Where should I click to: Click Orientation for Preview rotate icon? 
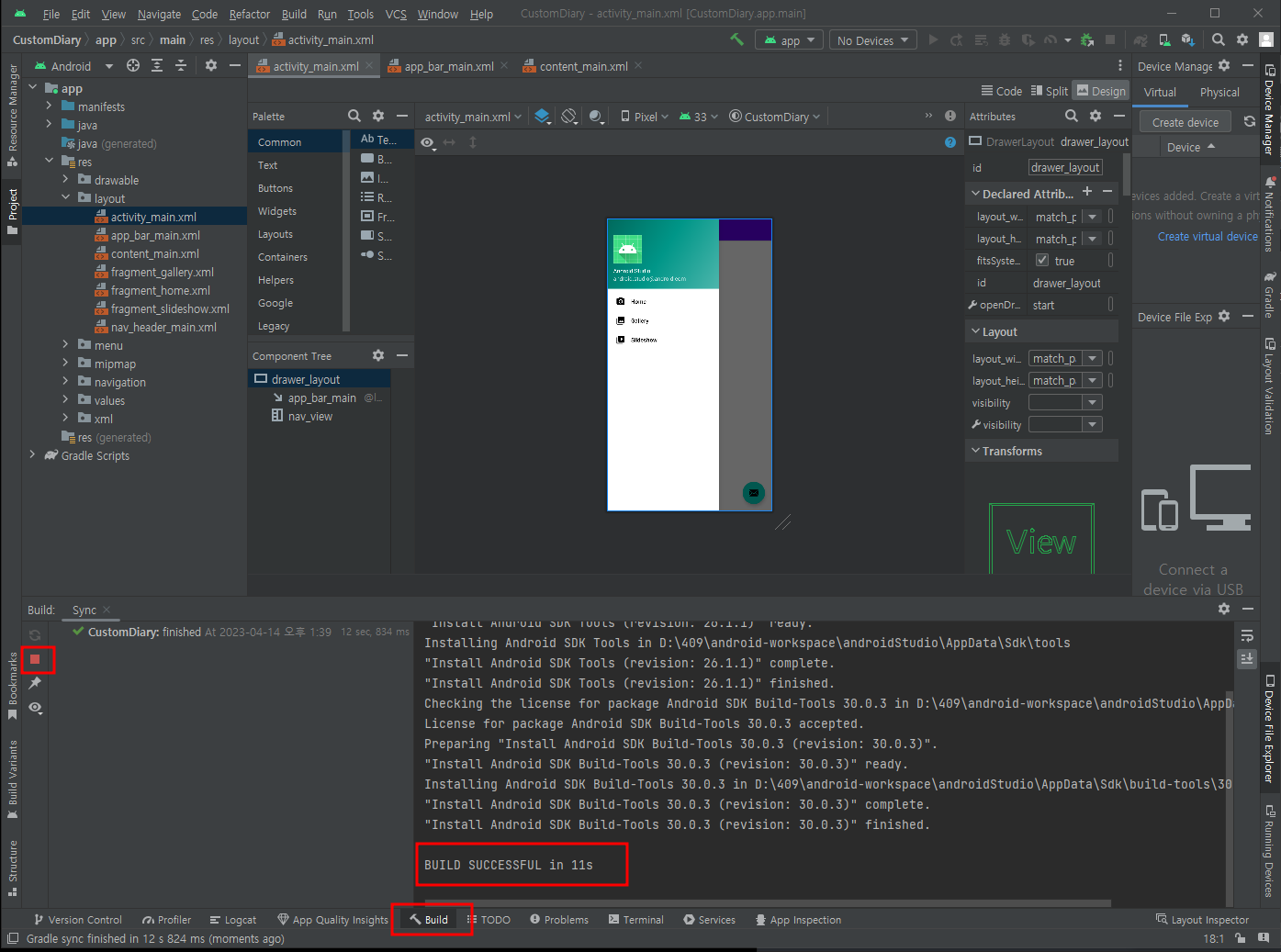click(x=569, y=116)
